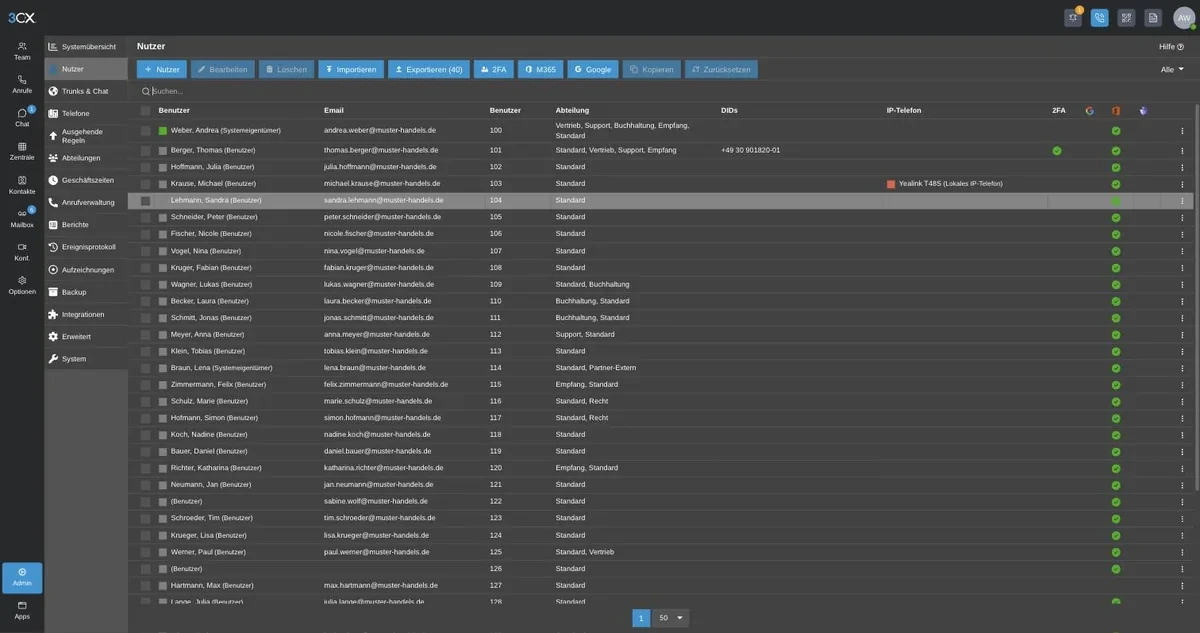The image size is (1200, 633).
Task: Tick checkbox for Krause, Michael row
Action: point(146,184)
